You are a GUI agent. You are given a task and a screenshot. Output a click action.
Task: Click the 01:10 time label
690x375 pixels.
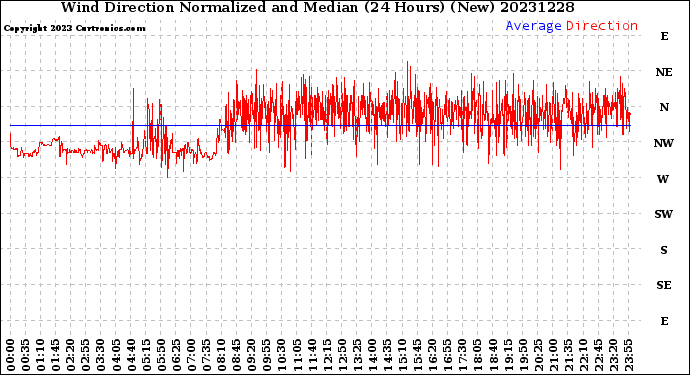pos(40,355)
